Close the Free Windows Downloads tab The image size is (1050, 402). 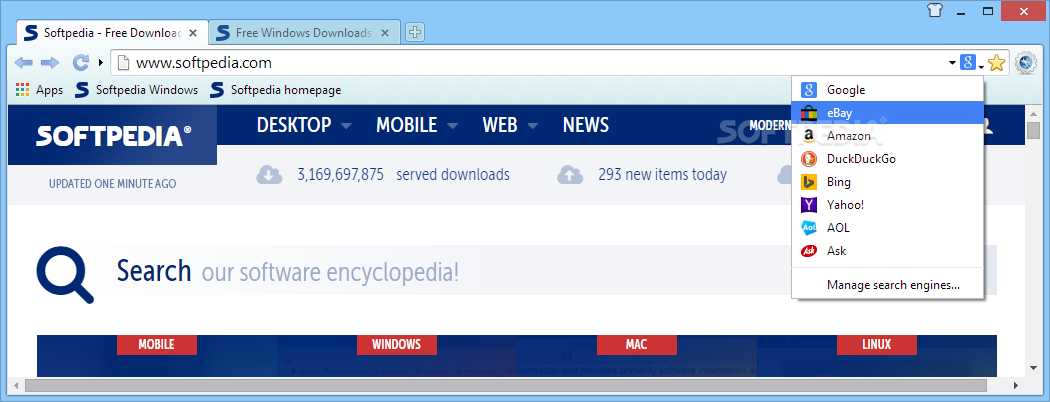click(384, 32)
